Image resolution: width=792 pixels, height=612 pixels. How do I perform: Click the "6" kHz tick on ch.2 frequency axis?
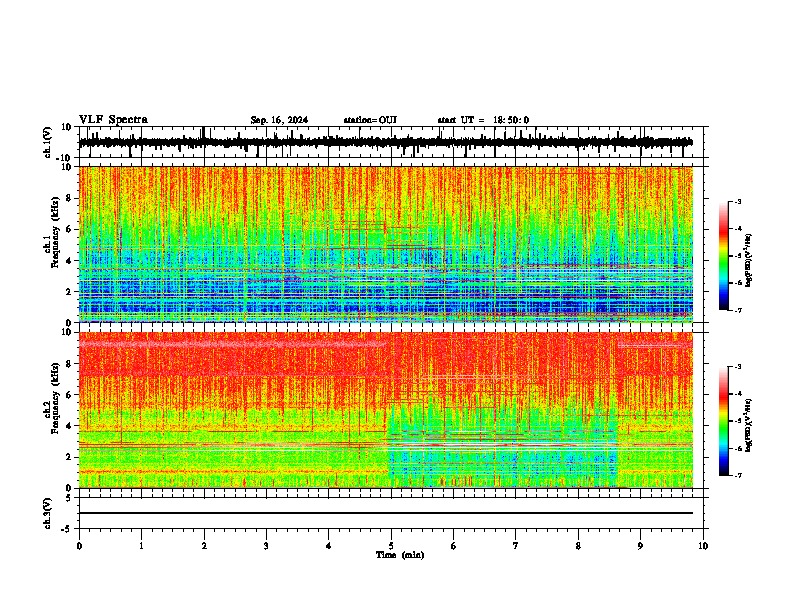tap(69, 395)
